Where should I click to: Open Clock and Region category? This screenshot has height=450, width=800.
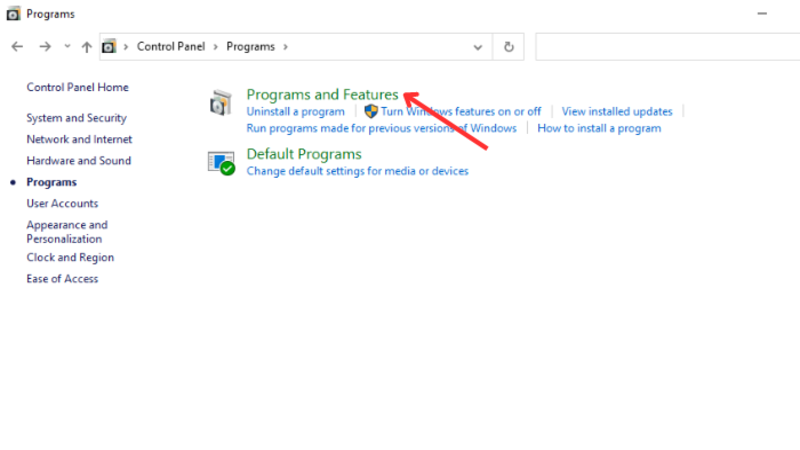tap(70, 258)
